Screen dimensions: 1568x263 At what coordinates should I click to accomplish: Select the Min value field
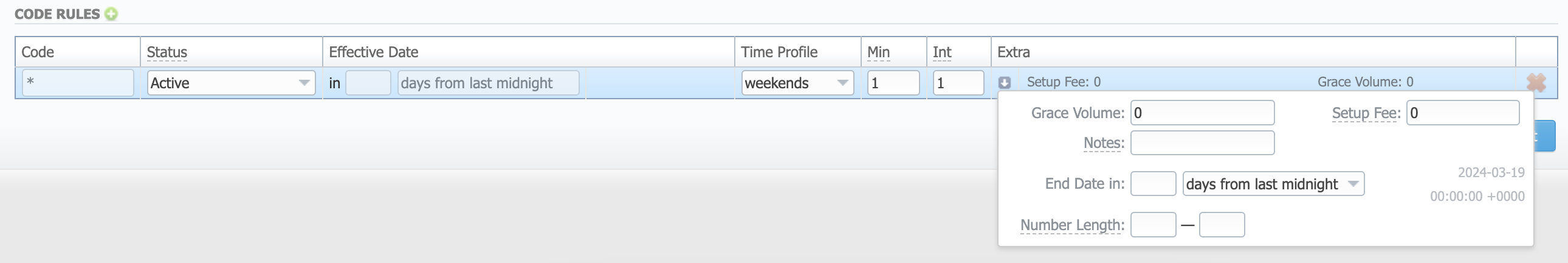click(x=892, y=83)
